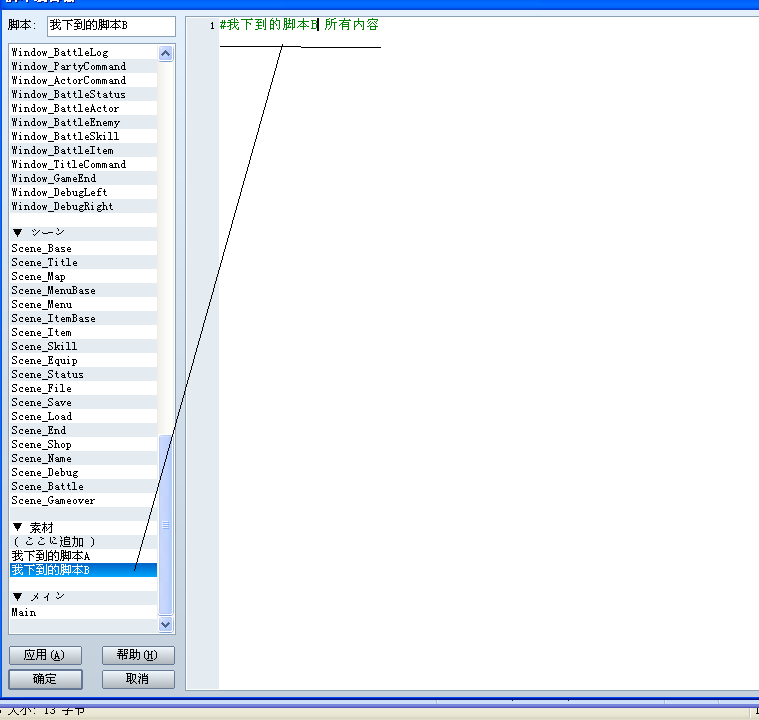Open the Scene_Status script
Screen dimensions: 759x720
coord(83,375)
